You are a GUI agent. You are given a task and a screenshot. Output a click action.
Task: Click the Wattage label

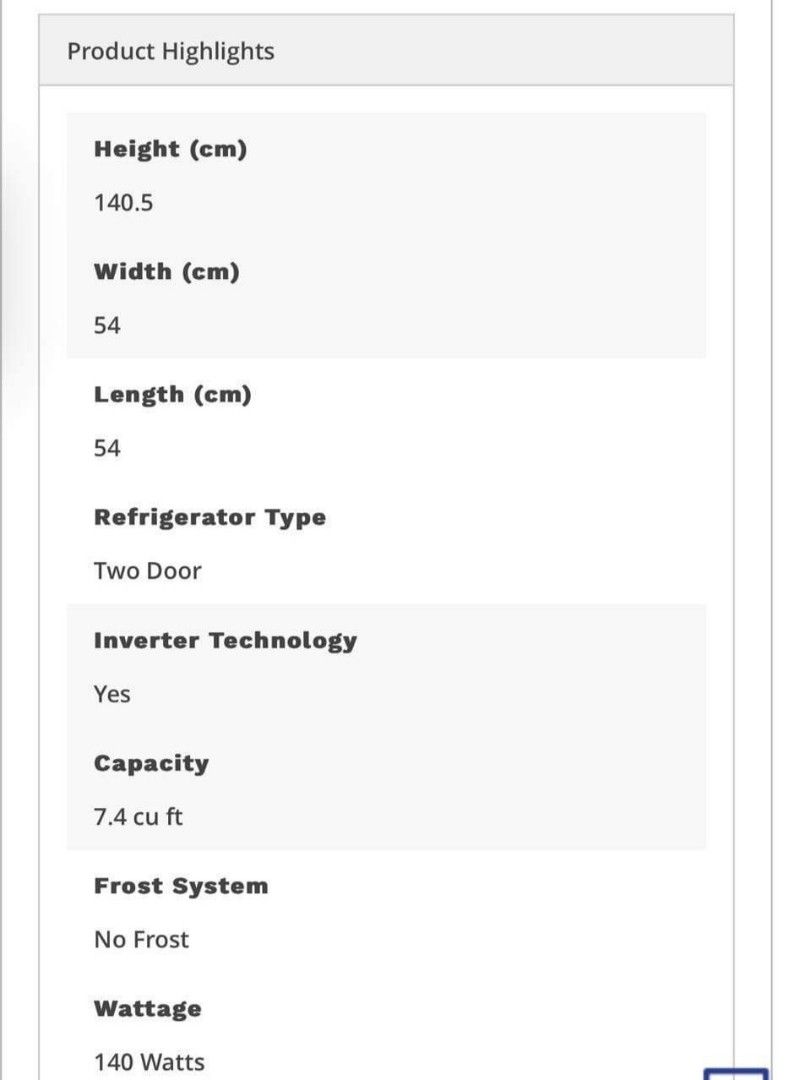click(147, 1010)
